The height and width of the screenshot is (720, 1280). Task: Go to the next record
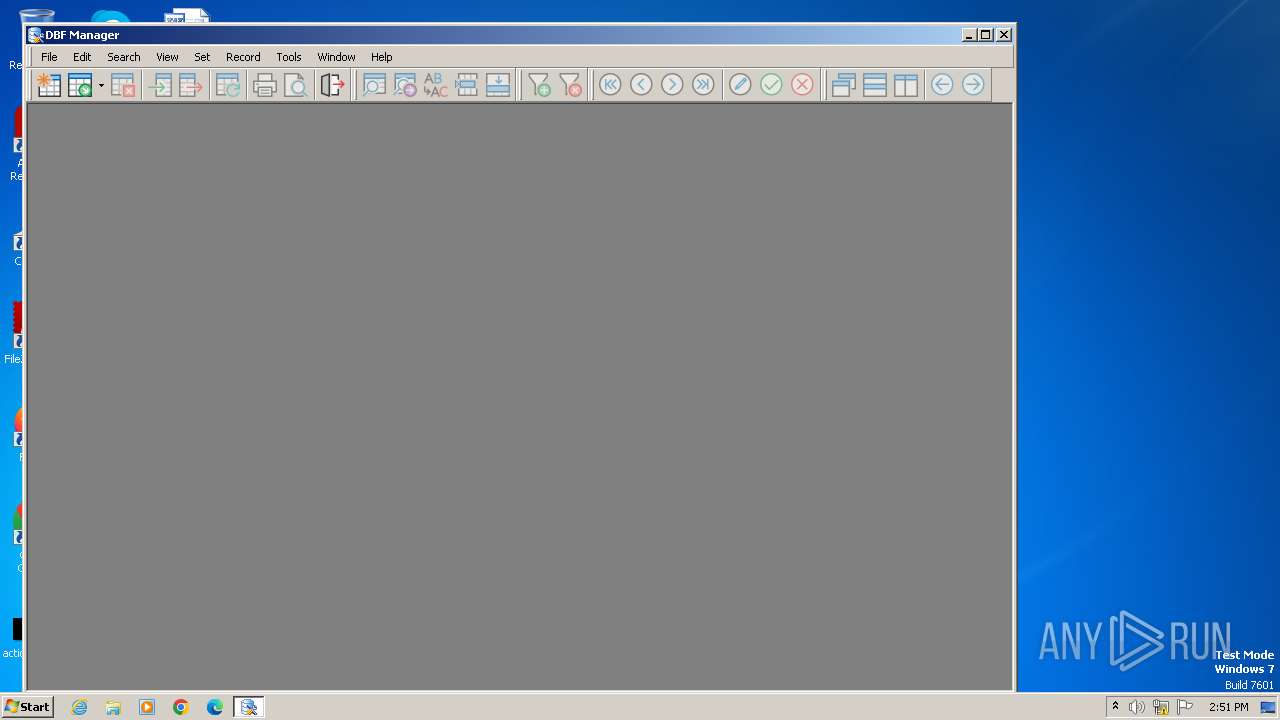coord(672,85)
